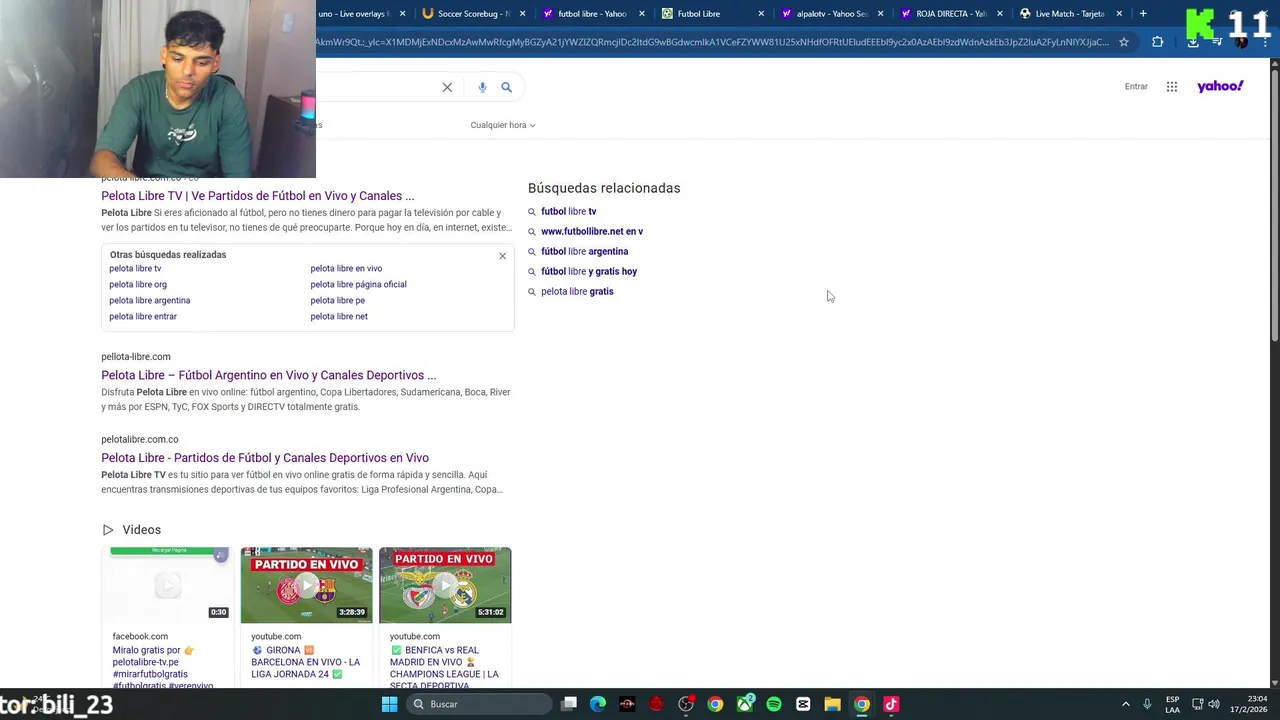Show hidden system tray icons
The height and width of the screenshot is (720, 1280).
click(1125, 704)
